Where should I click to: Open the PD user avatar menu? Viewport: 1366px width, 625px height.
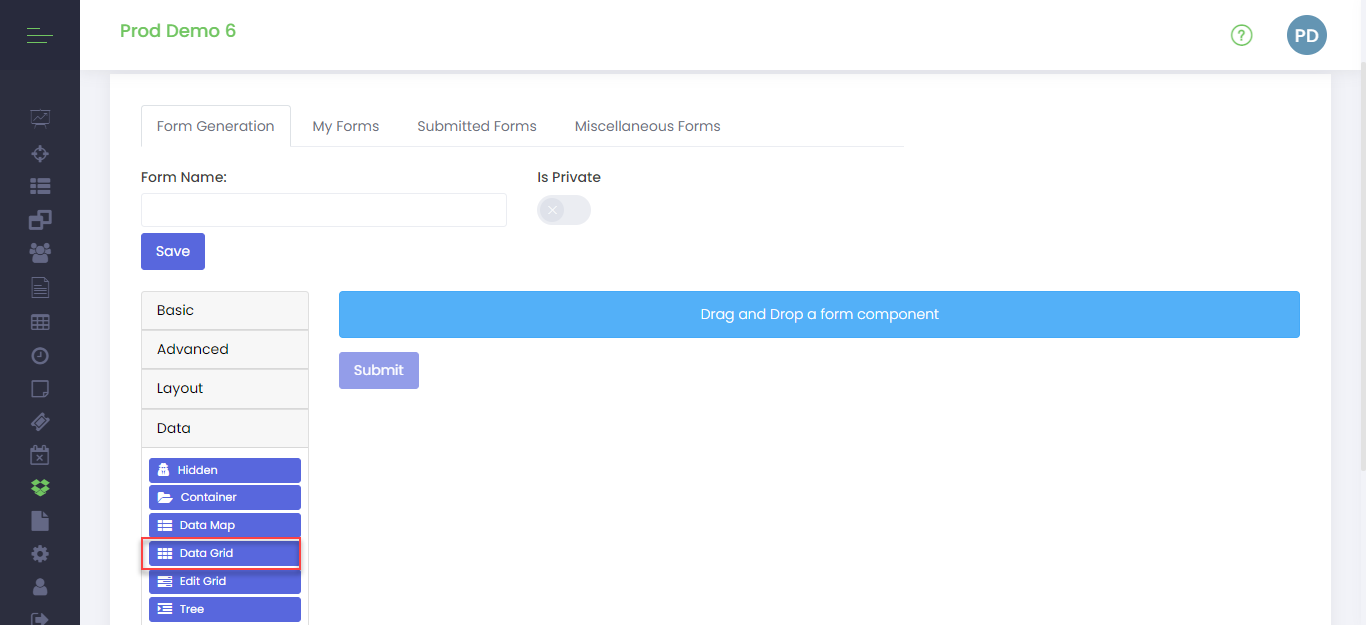(1306, 36)
